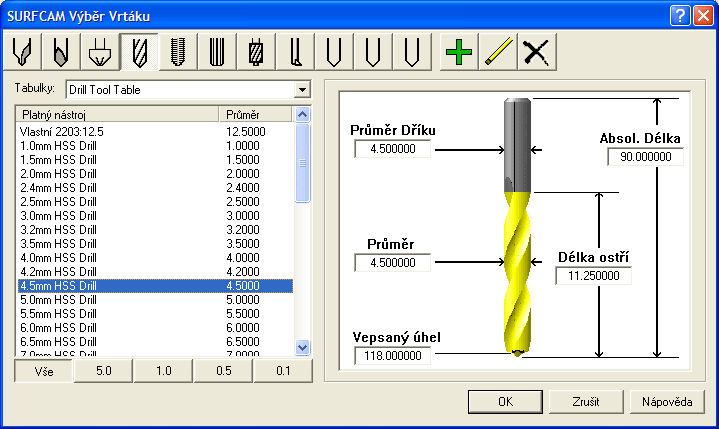Click the tool list scrollbar up arrow

click(x=302, y=115)
